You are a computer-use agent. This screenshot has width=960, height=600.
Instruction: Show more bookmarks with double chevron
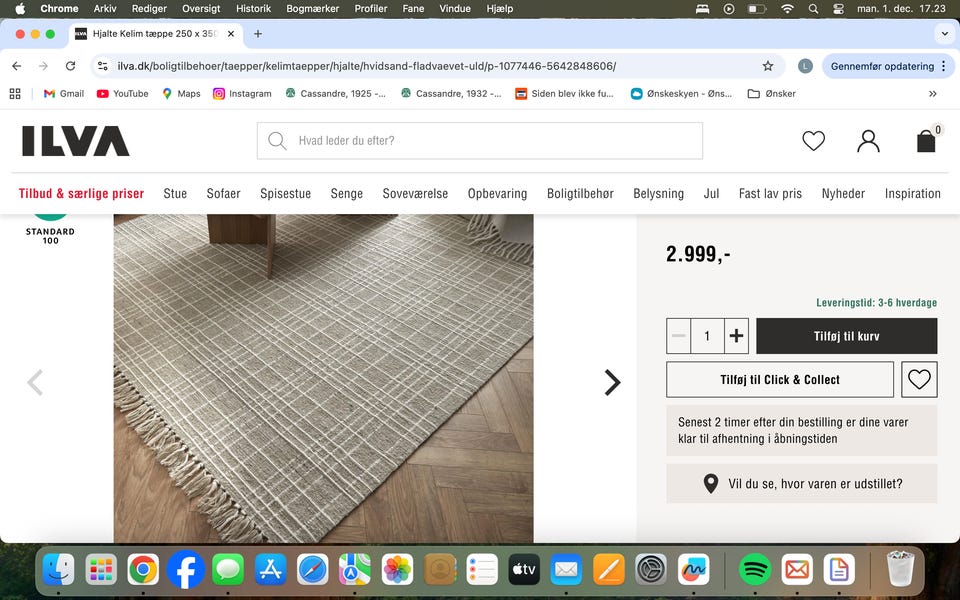(x=932, y=94)
